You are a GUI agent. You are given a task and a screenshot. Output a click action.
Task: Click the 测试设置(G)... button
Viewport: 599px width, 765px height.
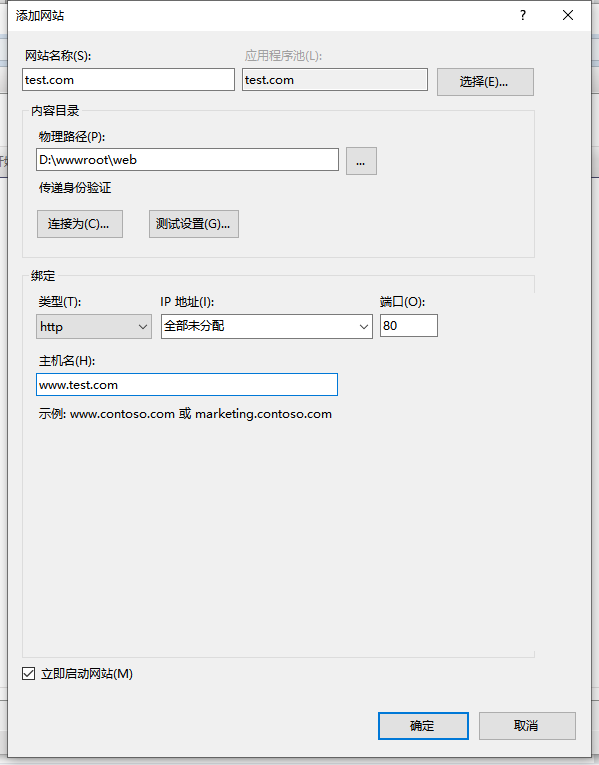click(x=194, y=224)
